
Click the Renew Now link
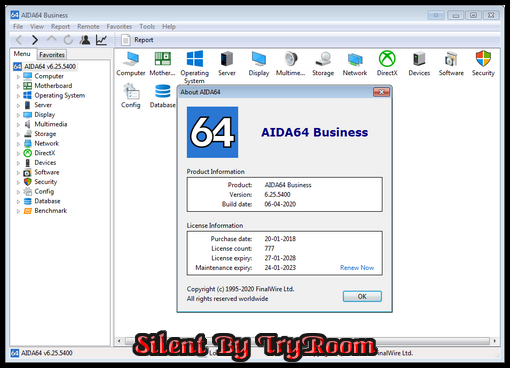click(357, 268)
